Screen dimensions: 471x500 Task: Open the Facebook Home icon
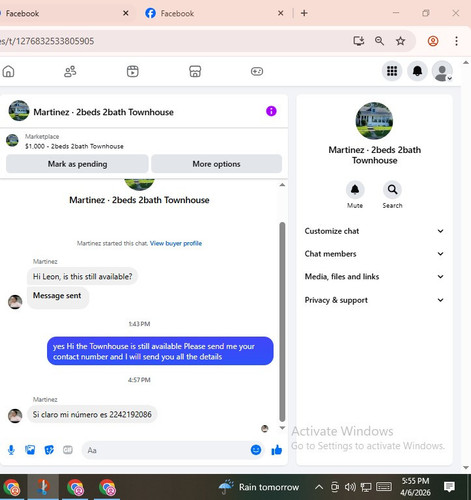[8, 71]
